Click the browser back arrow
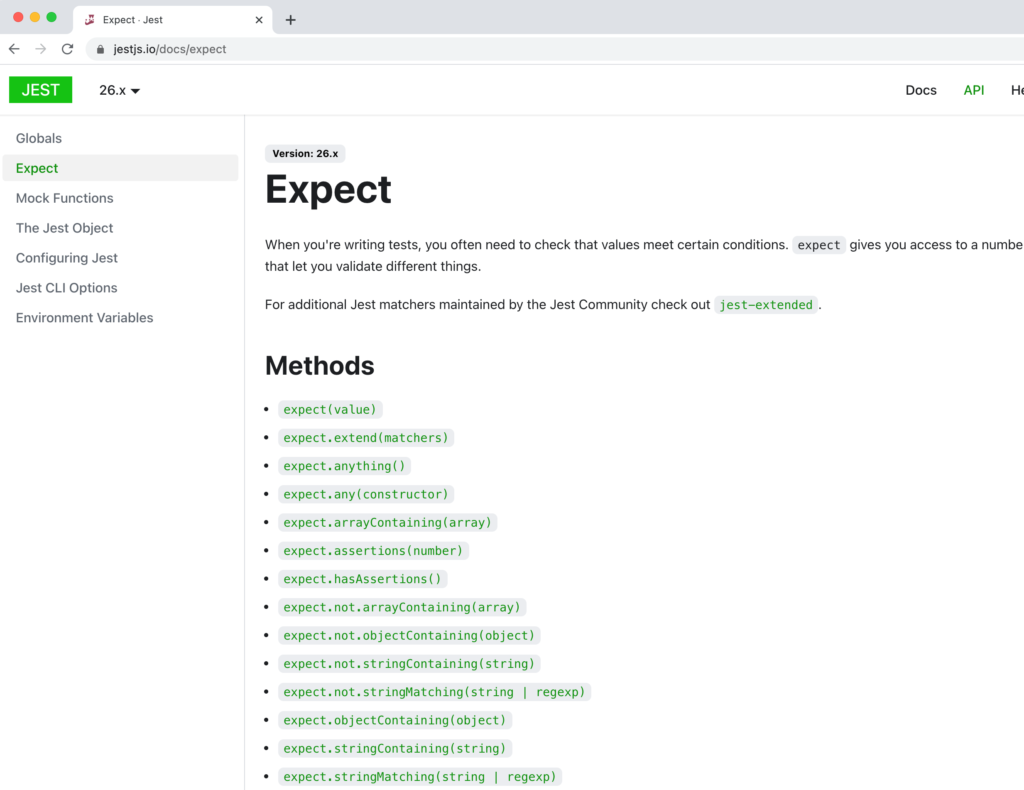This screenshot has height=790, width=1024. [x=14, y=49]
